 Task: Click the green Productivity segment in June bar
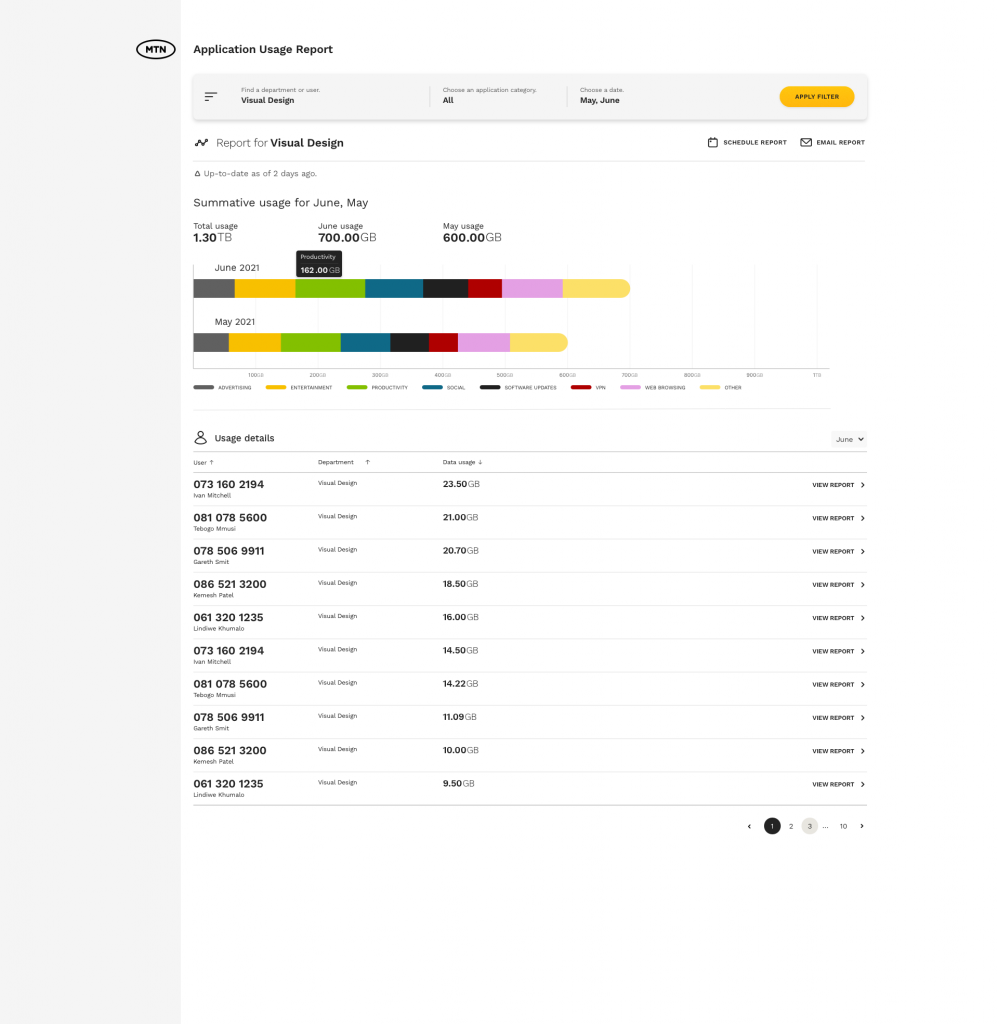point(330,288)
